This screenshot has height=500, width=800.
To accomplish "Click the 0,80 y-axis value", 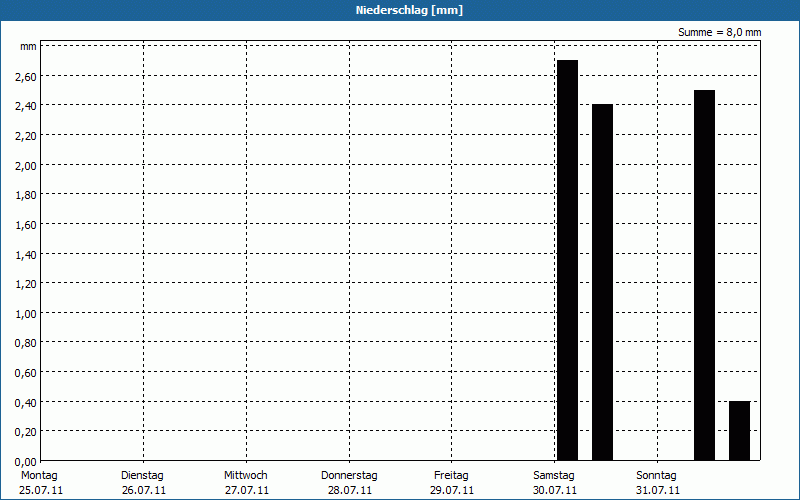I will click(26, 343).
